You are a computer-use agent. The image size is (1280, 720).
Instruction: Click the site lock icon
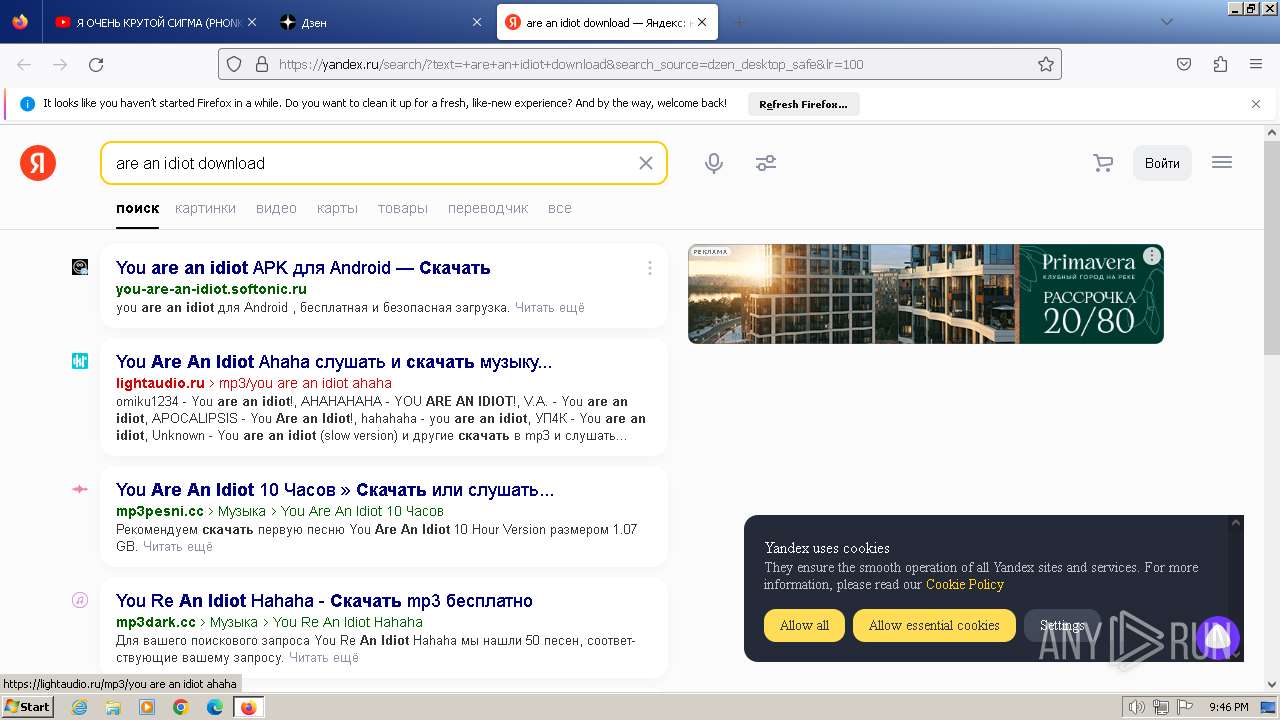[x=262, y=64]
